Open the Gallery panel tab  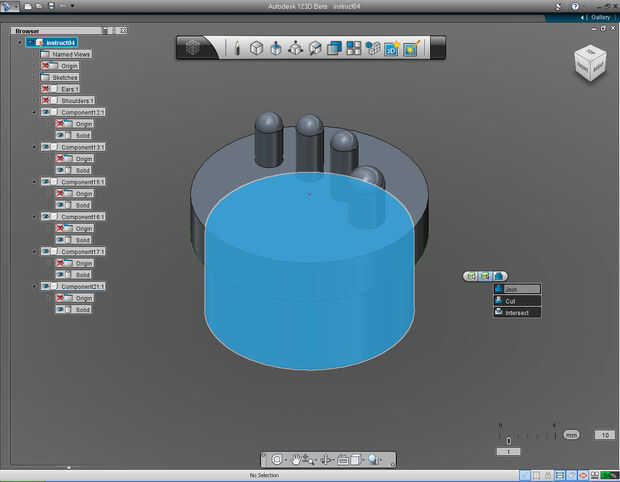[600, 17]
